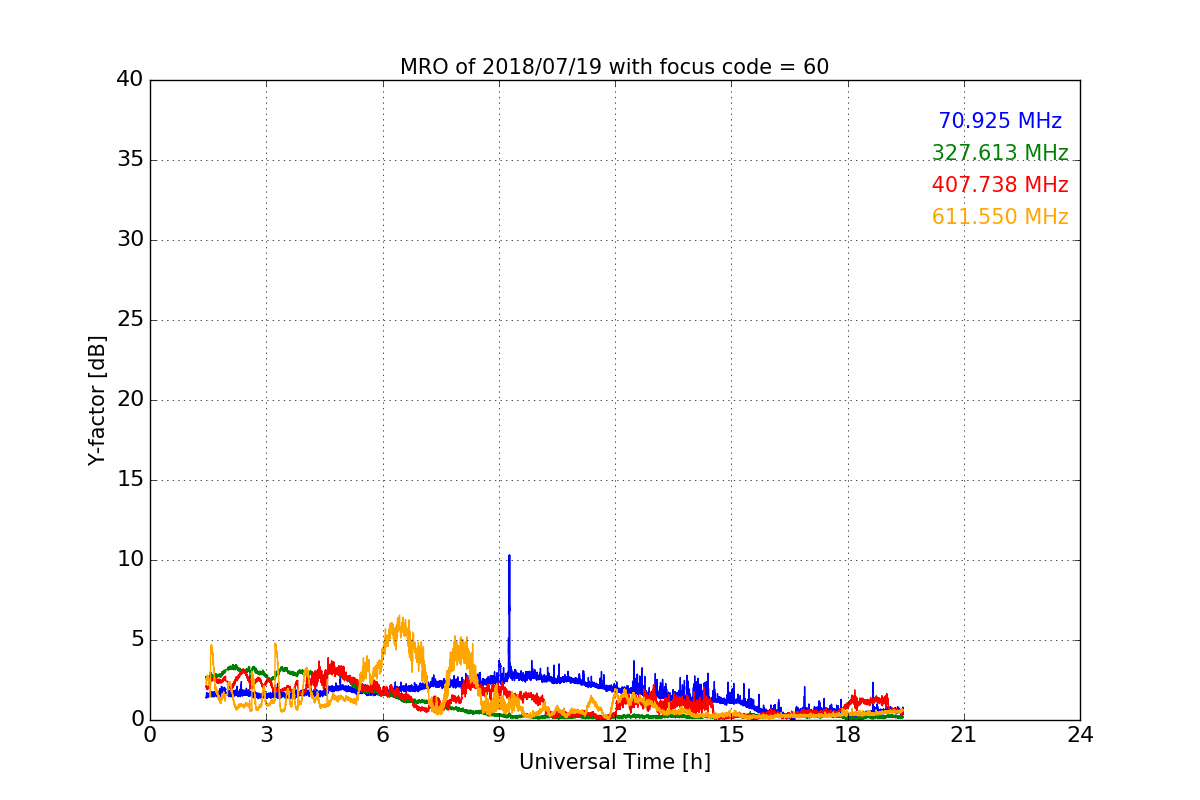Click the y-axis tick label 15
Image resolution: width=1200 pixels, height=800 pixels.
pyautogui.click(x=130, y=480)
